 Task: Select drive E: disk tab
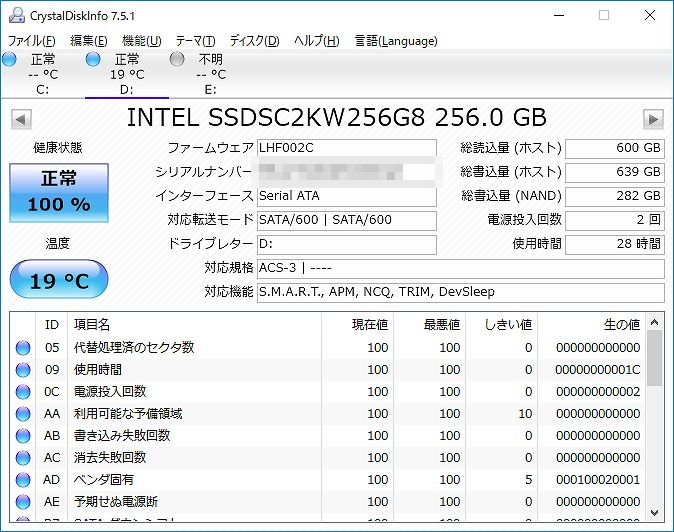point(211,74)
